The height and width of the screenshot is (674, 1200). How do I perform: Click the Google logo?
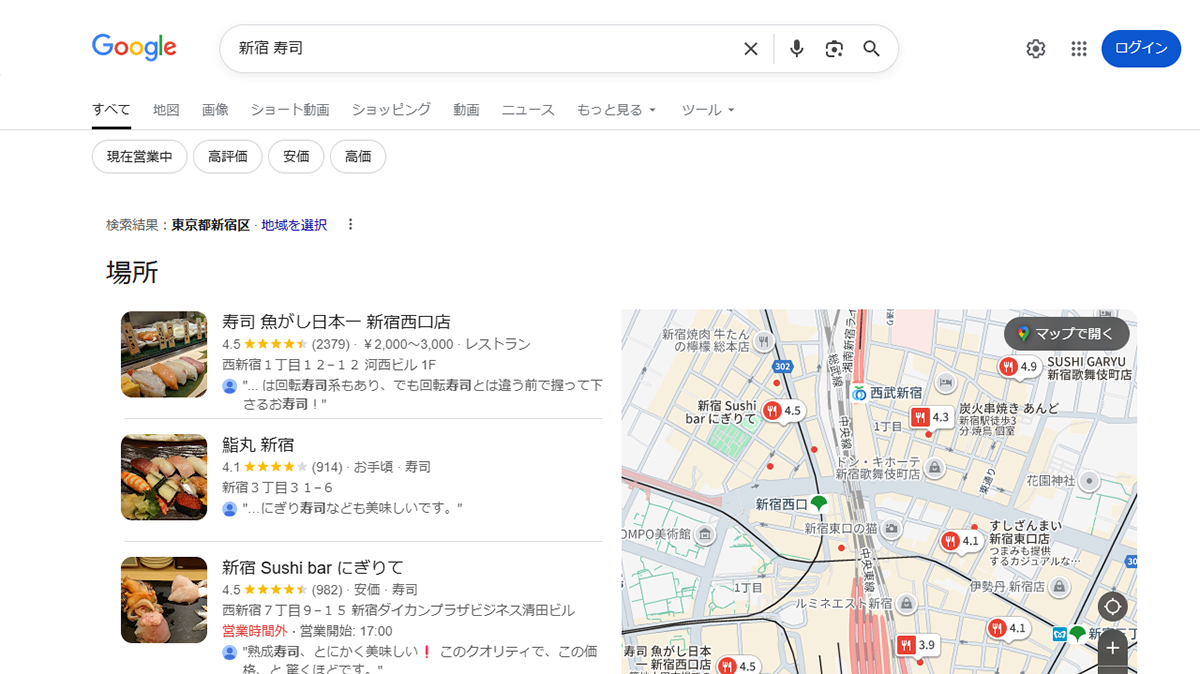(133, 47)
